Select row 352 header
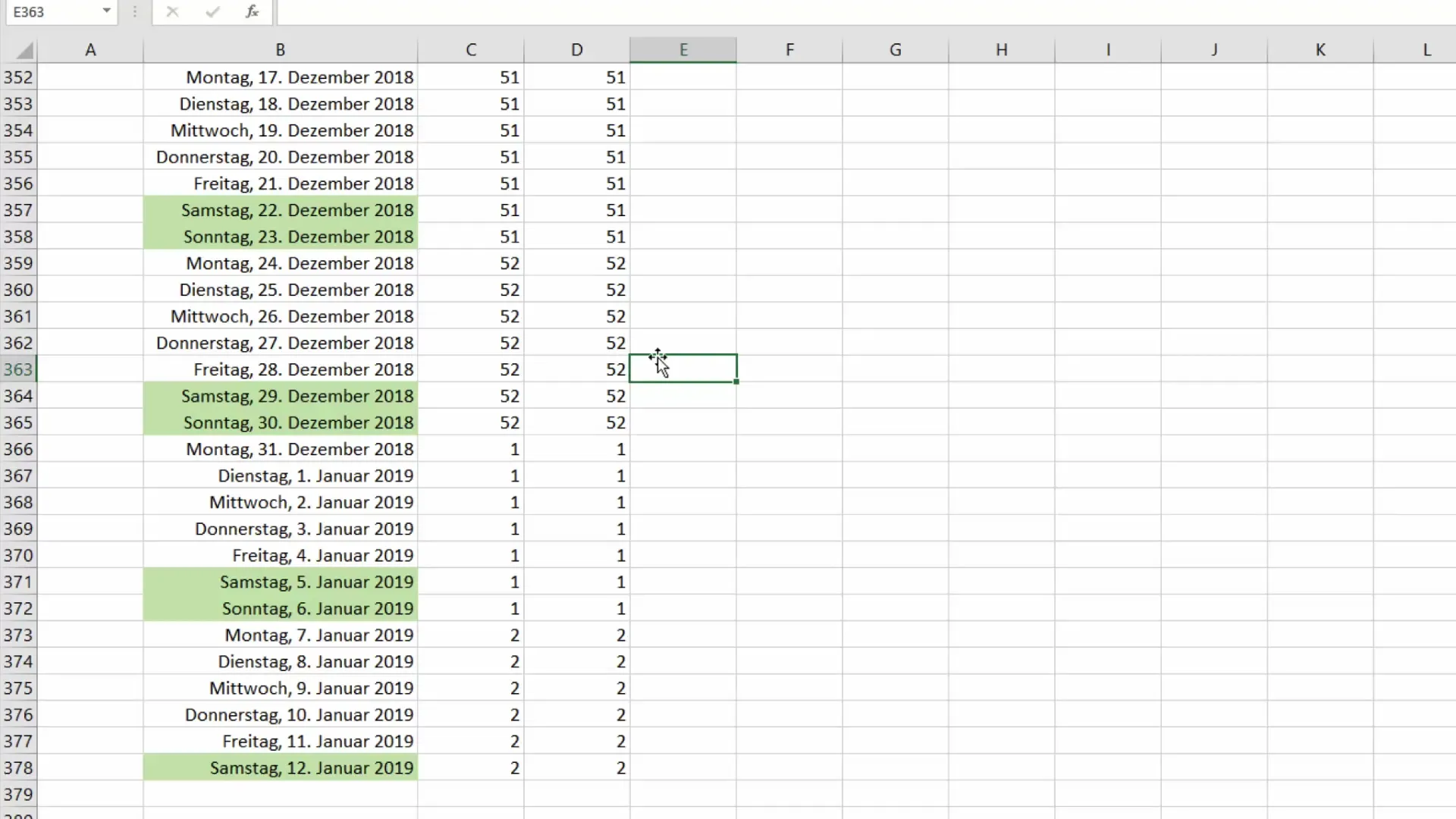 [18, 77]
